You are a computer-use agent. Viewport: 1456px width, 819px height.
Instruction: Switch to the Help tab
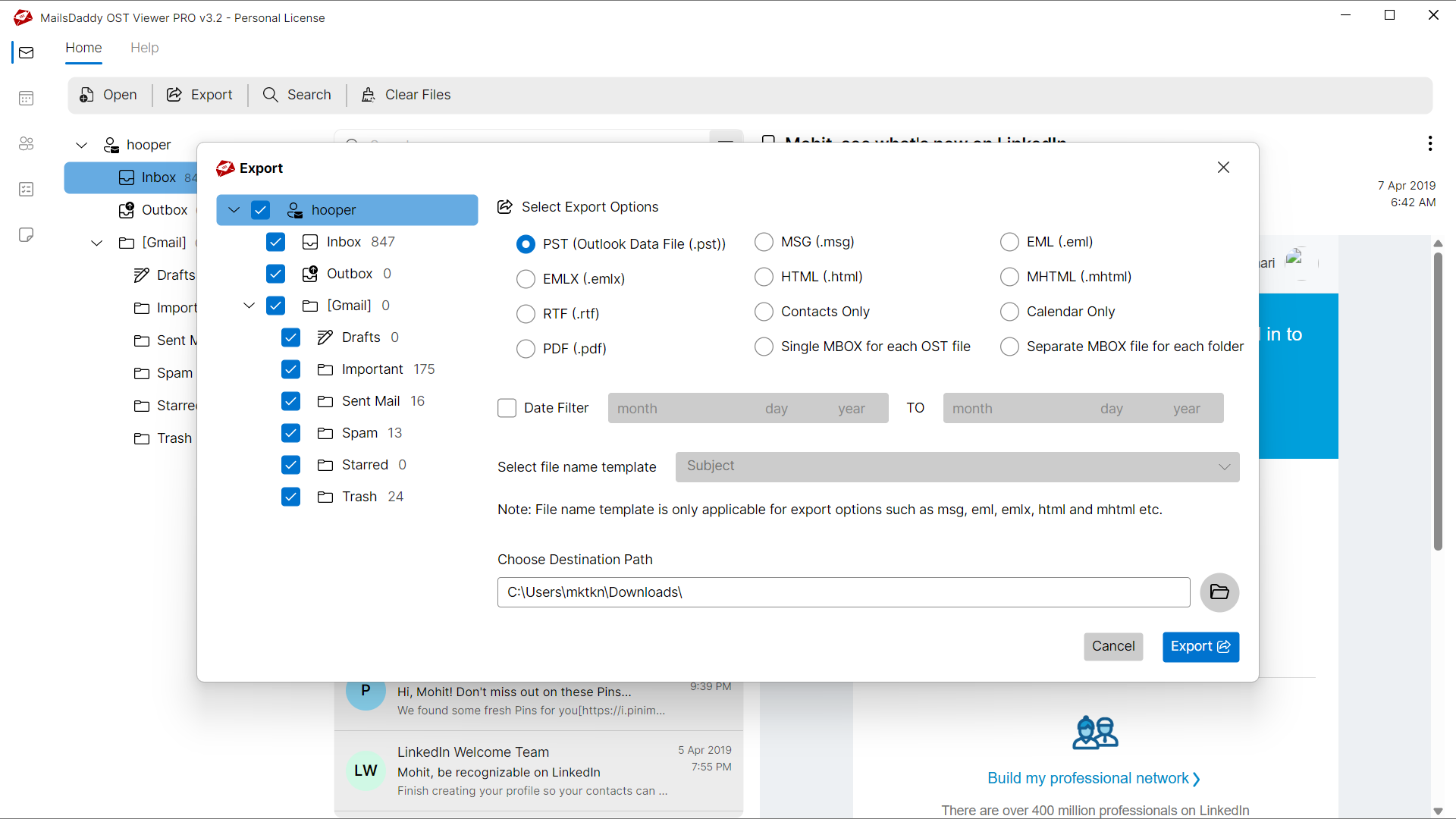[x=144, y=48]
